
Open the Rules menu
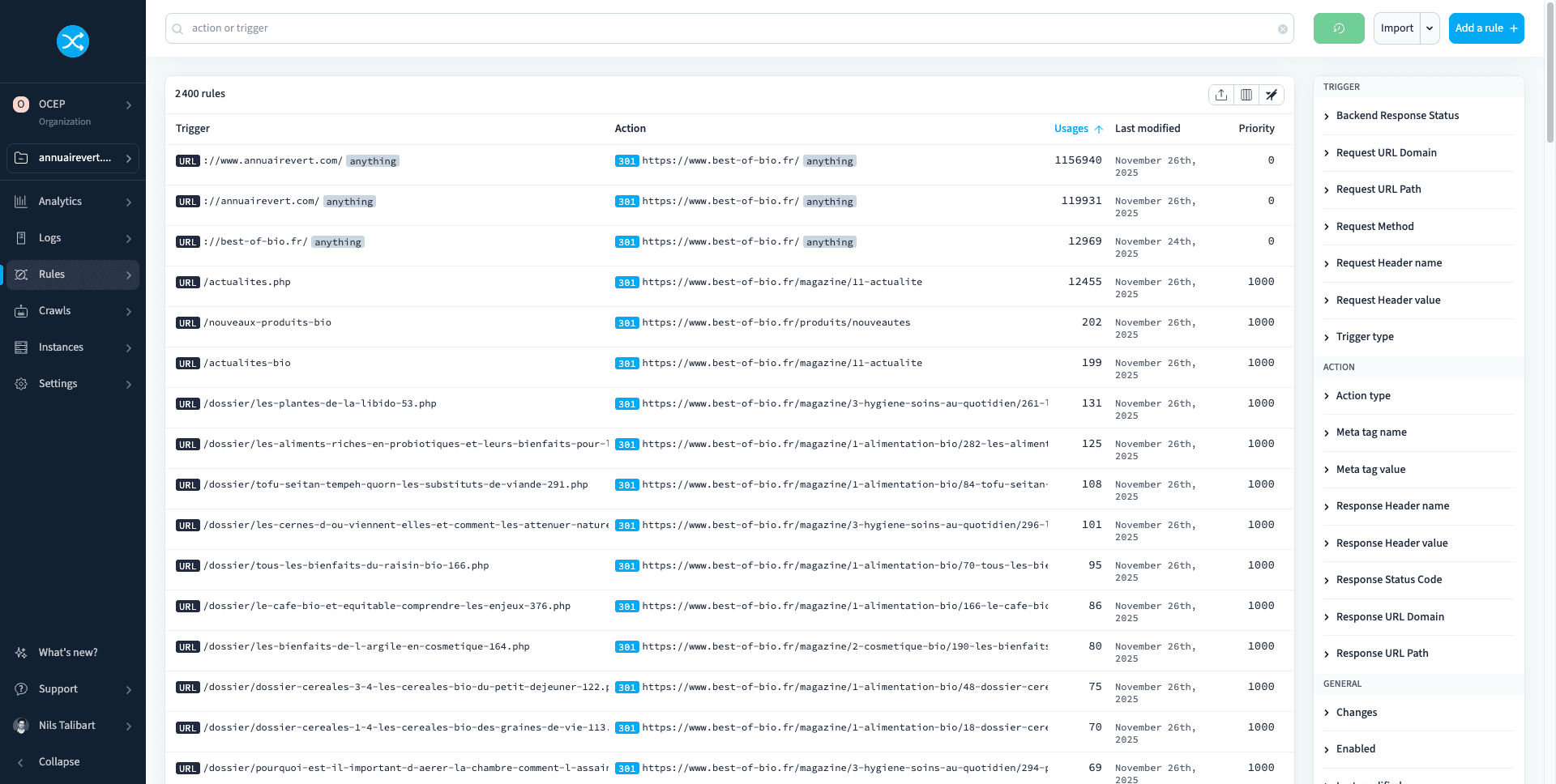point(73,275)
